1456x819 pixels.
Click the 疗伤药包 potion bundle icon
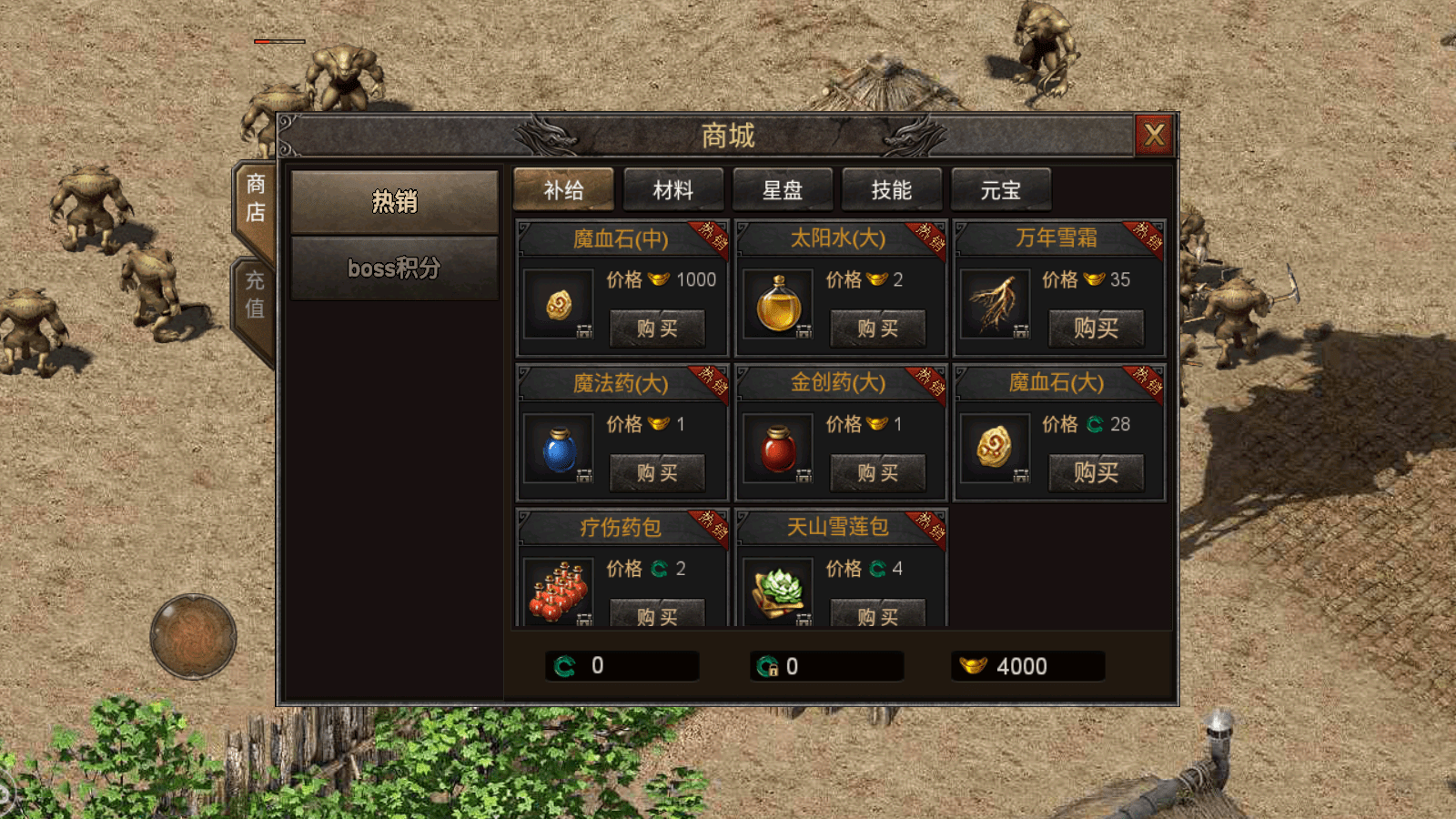tap(559, 591)
